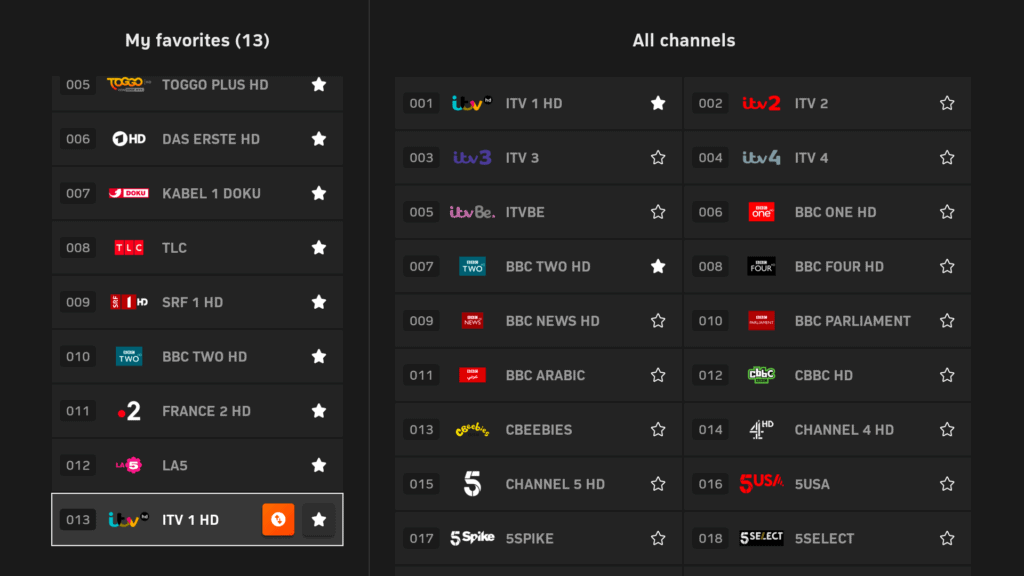The image size is (1024, 576).
Task: Star 5USA channel
Action: coord(947,484)
